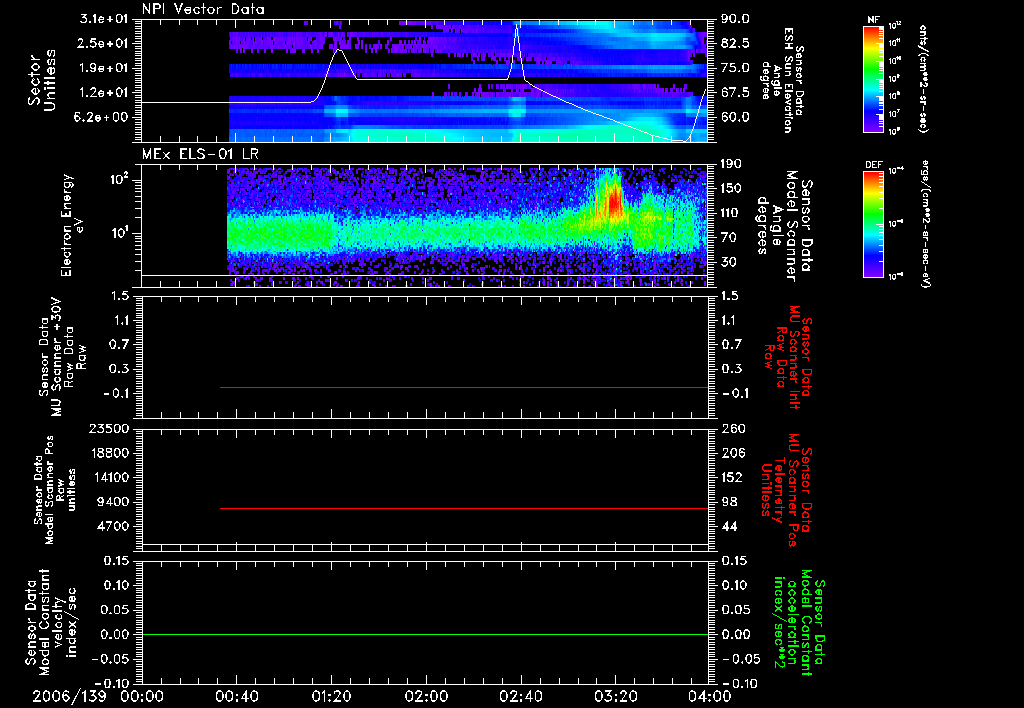Image resolution: width=1024 pixels, height=708 pixels.
Task: Click the '260' telemetry tick label
Action: coord(731,428)
